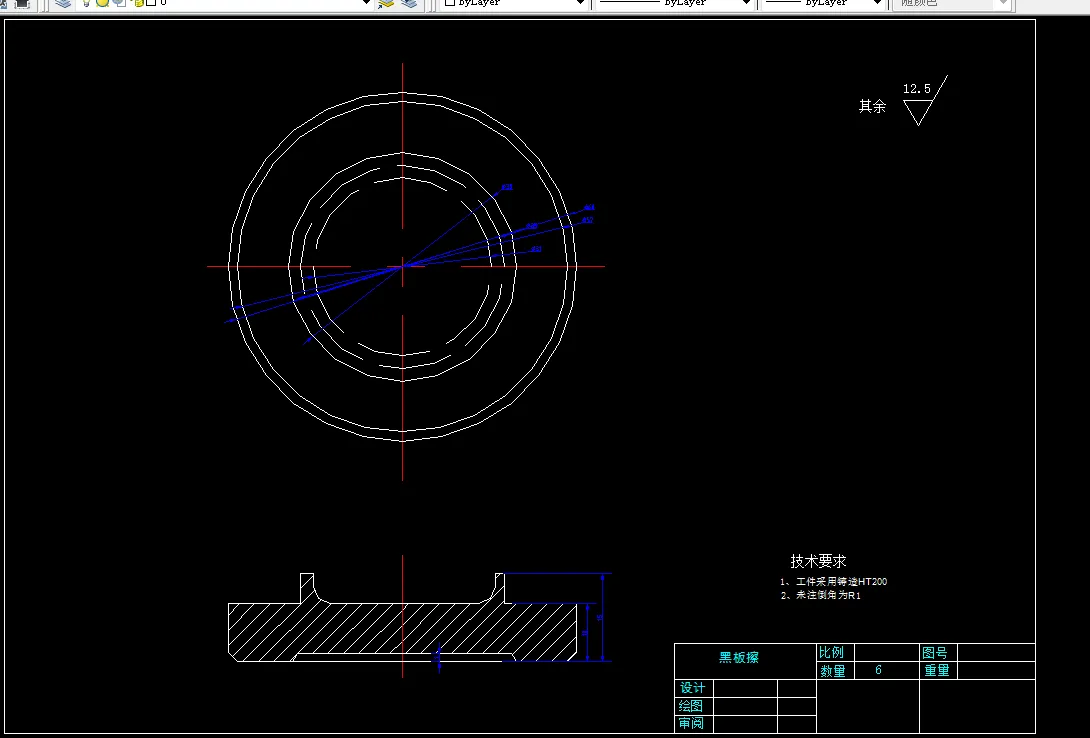Viewport: 1090px width, 738px height.
Task: Open the layer dropdown showing layer 0
Action: [x=226, y=3]
